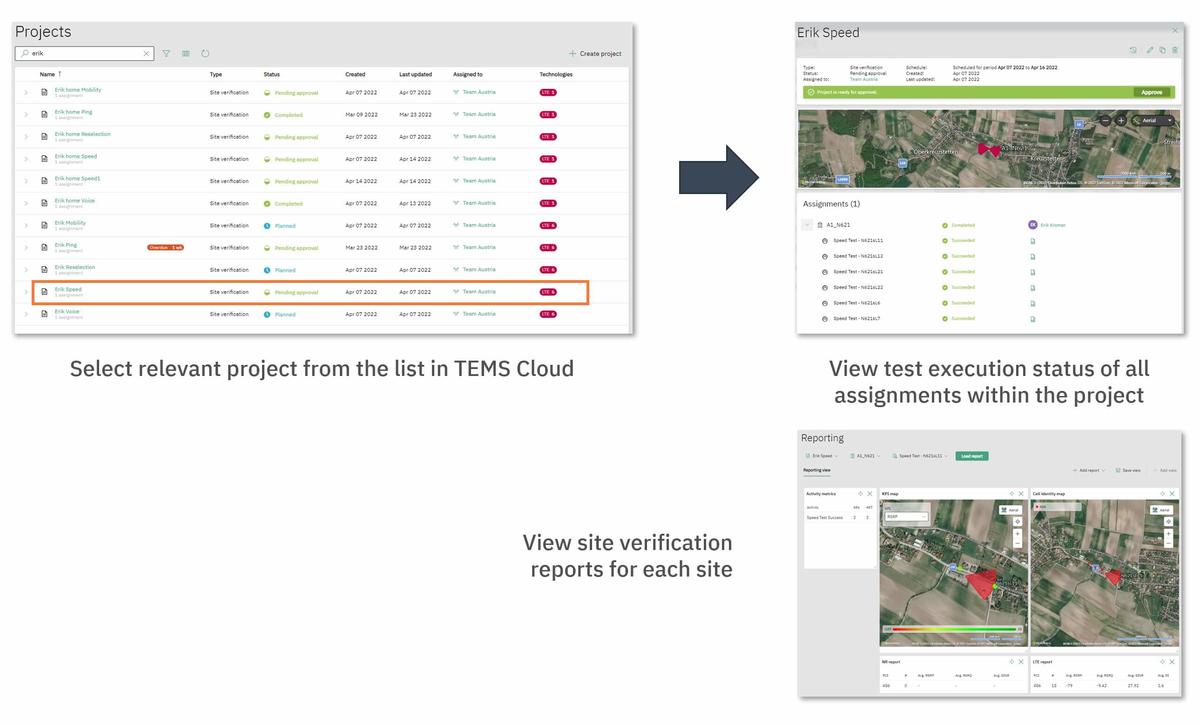The width and height of the screenshot is (1200, 725).
Task: Recenter the Cell identity map
Action: click(x=1168, y=522)
